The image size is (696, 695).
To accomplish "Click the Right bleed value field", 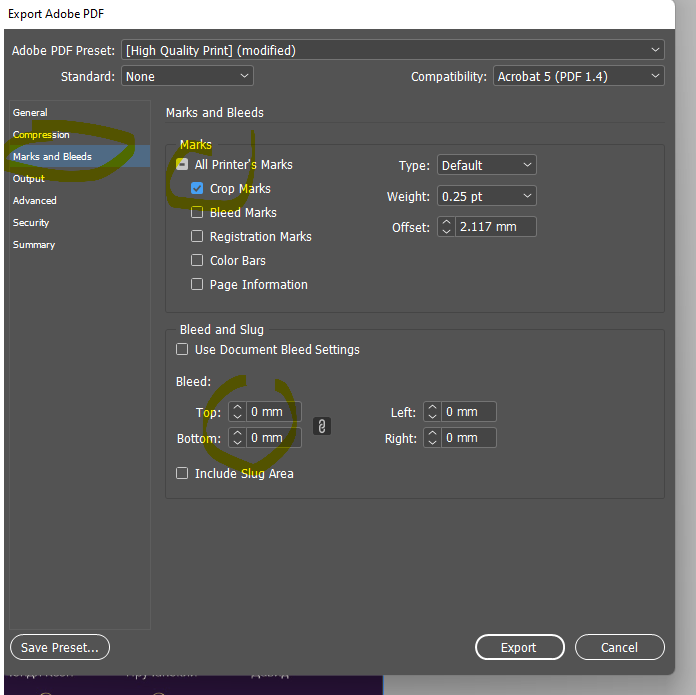I will 469,438.
